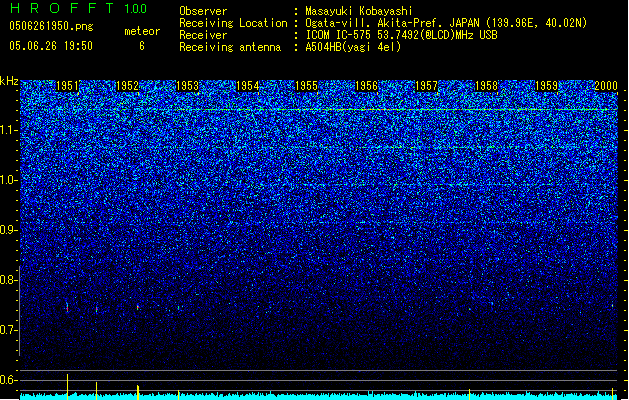Click the meteor count label
The height and width of the screenshot is (400, 629).
click(142, 31)
